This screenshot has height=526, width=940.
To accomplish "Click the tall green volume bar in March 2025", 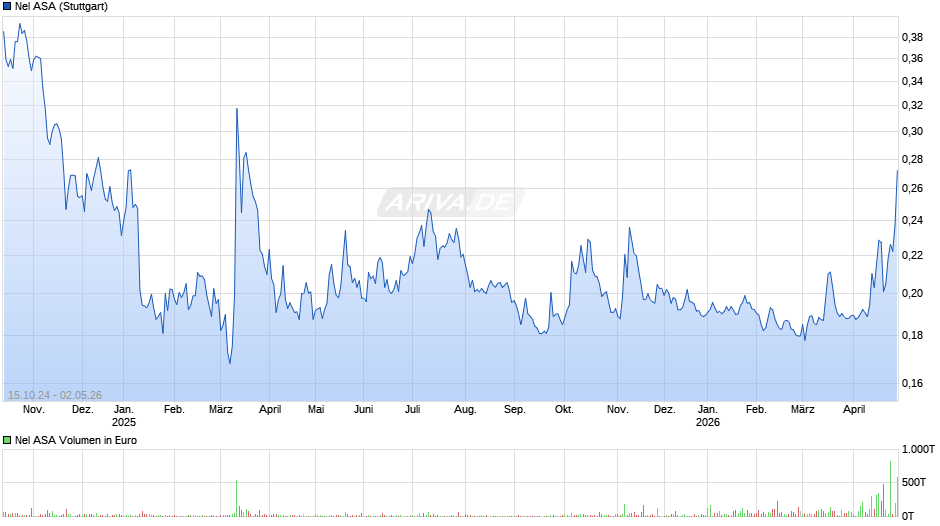I will [x=236, y=498].
